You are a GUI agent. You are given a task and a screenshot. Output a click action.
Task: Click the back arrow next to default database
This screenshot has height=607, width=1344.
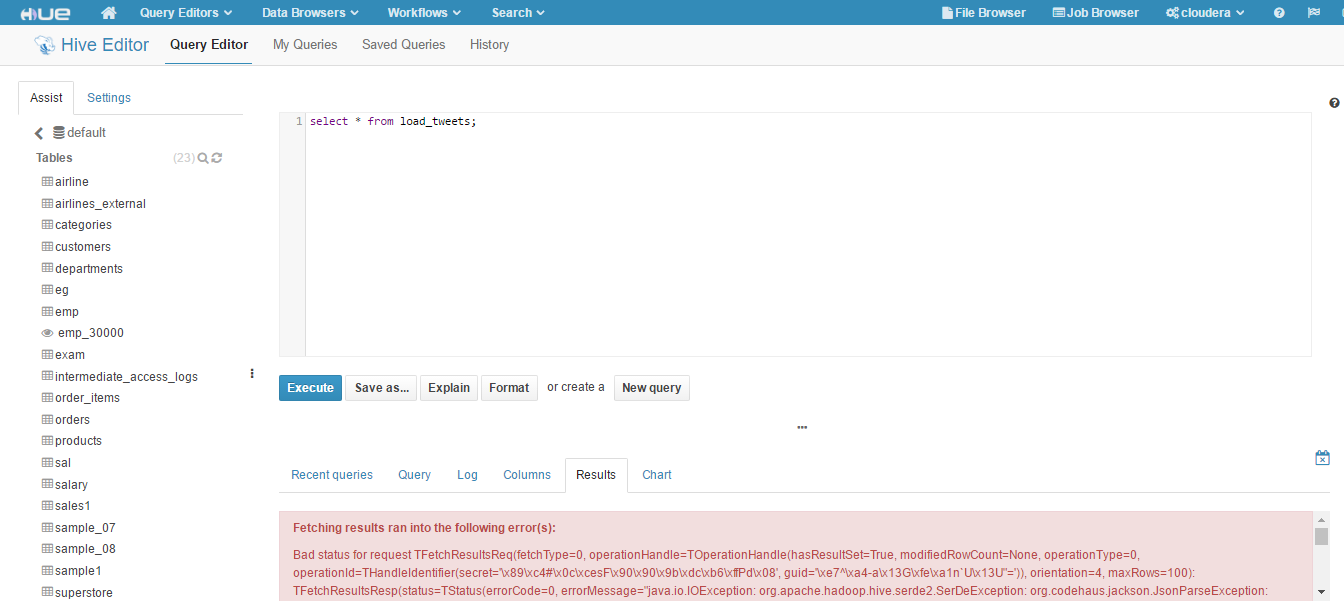[x=39, y=133]
